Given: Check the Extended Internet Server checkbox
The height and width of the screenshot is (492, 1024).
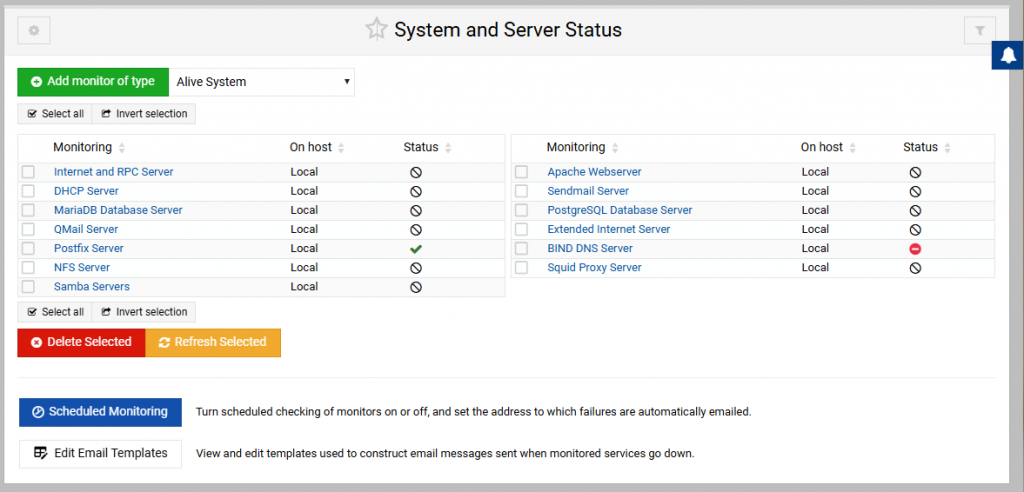Looking at the screenshot, I should point(521,229).
